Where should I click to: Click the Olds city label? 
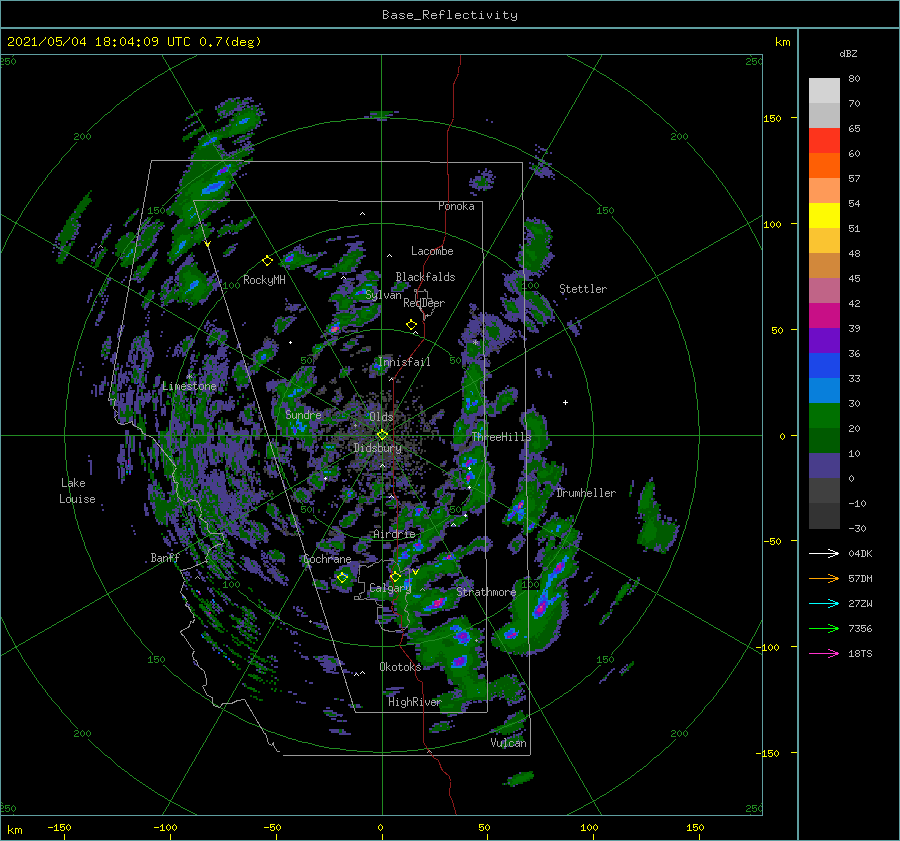[381, 416]
